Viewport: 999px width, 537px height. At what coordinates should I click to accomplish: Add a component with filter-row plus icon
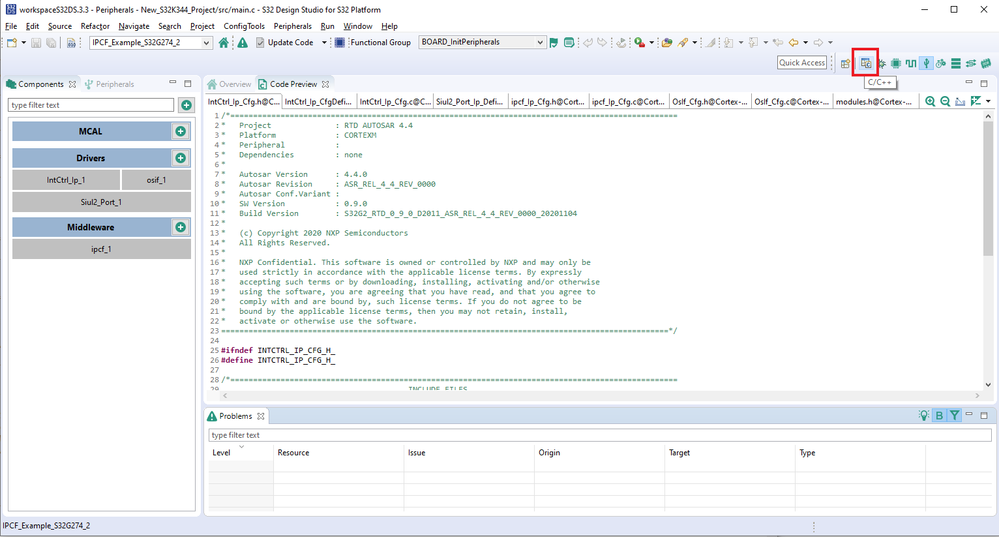coord(186,105)
